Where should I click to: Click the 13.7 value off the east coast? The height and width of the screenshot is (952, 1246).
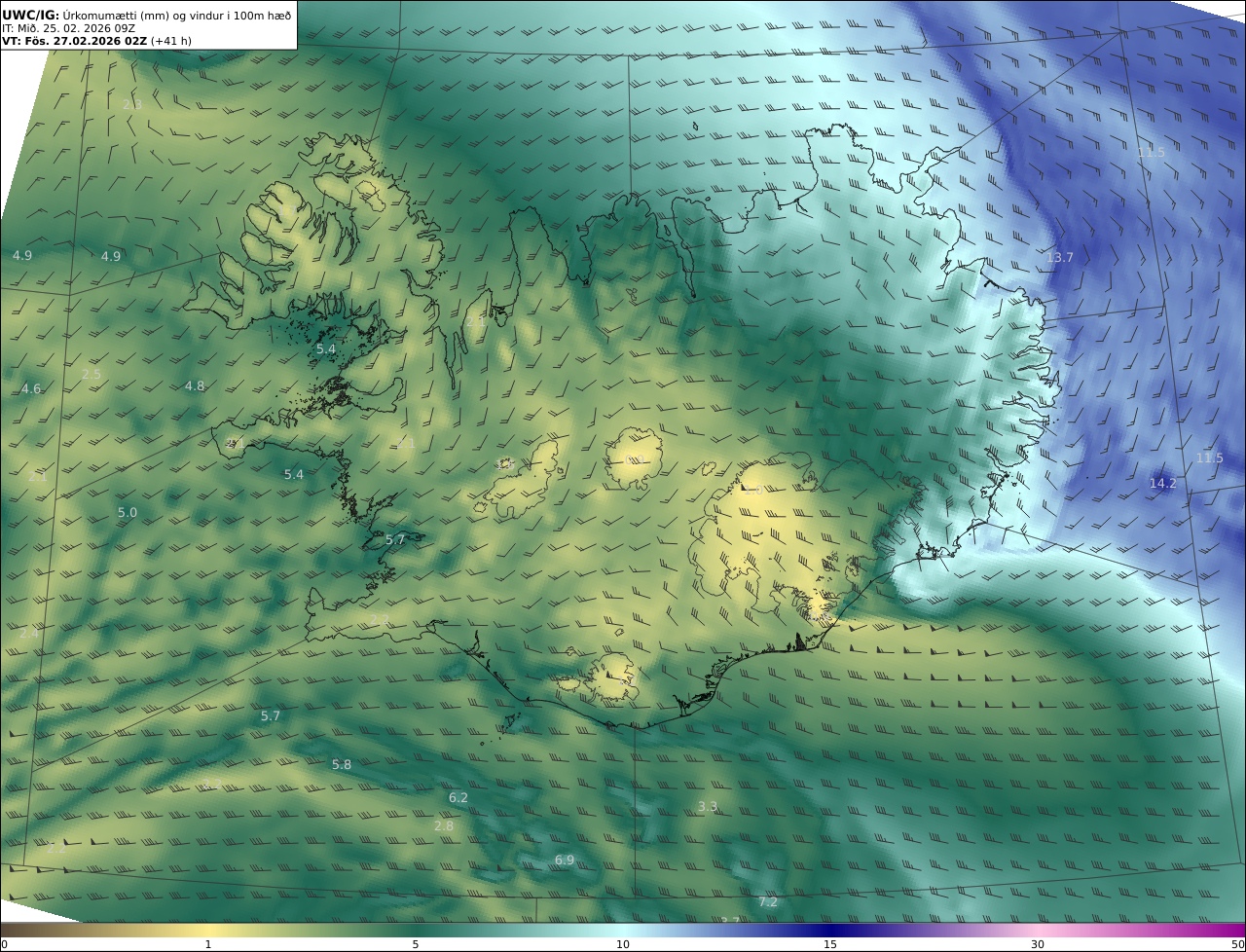click(x=1060, y=258)
